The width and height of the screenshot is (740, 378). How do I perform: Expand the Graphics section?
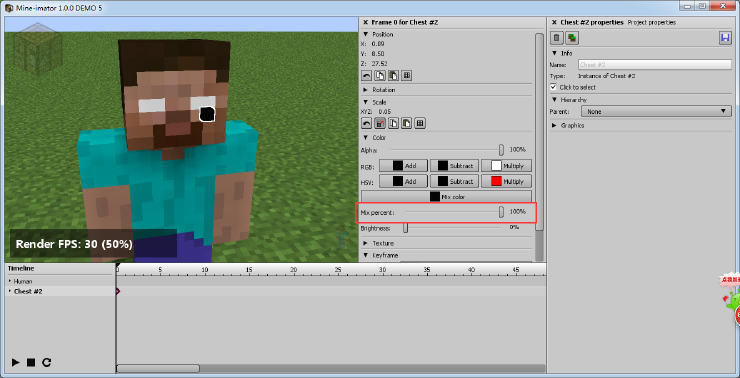coord(568,126)
